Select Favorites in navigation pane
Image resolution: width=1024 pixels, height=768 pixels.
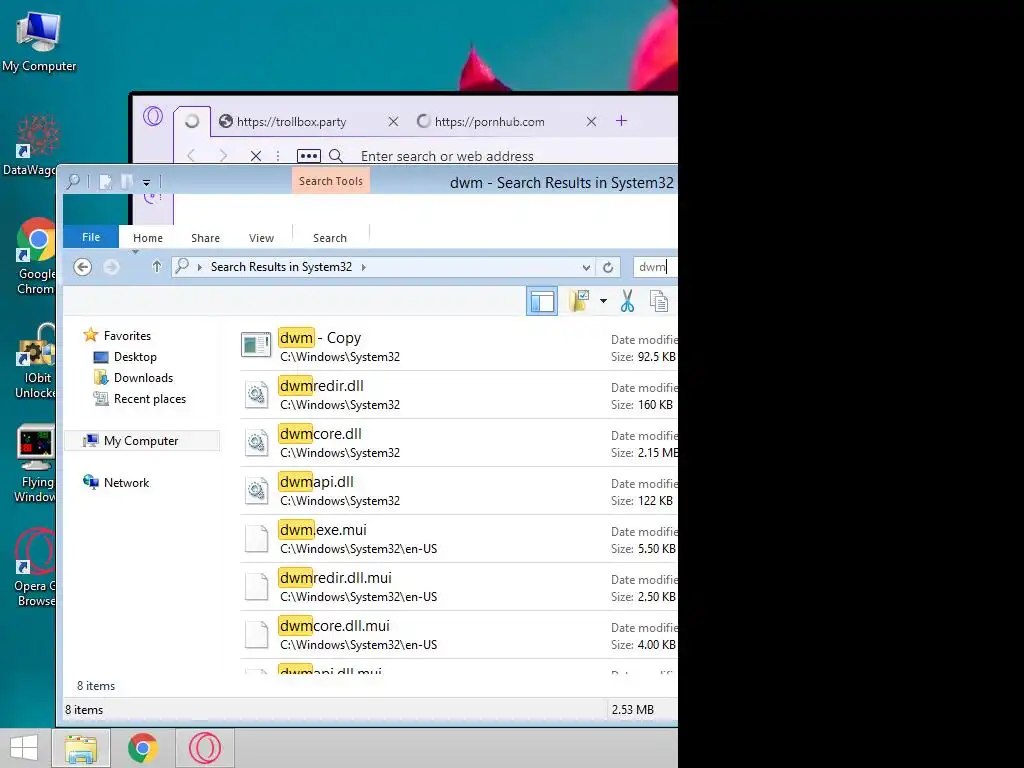(127, 336)
